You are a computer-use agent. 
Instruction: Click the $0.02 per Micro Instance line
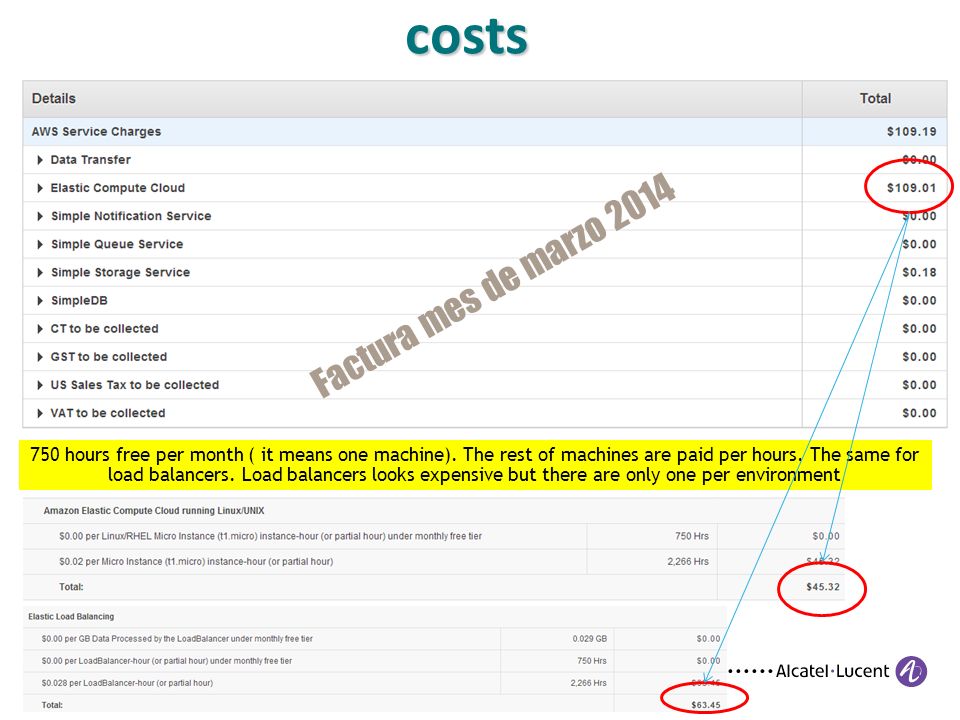tap(196, 561)
